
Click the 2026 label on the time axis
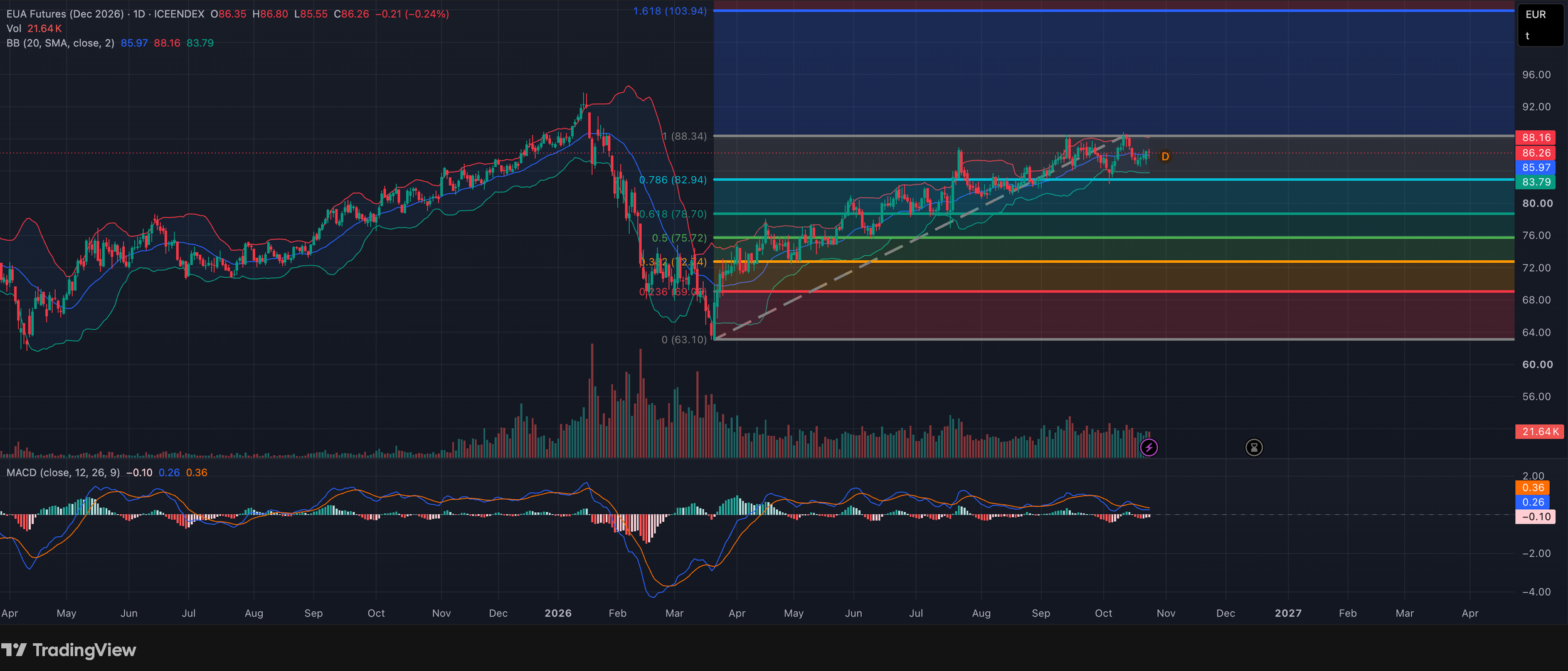[558, 613]
